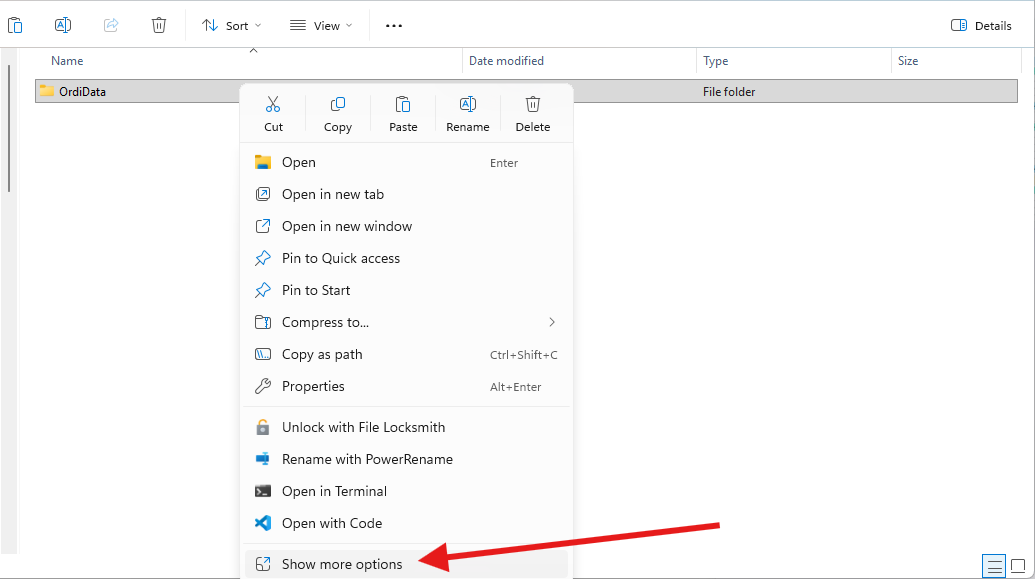Screen dimensions: 1035x579
Task: Choose Open in new window
Action: click(x=406, y=226)
